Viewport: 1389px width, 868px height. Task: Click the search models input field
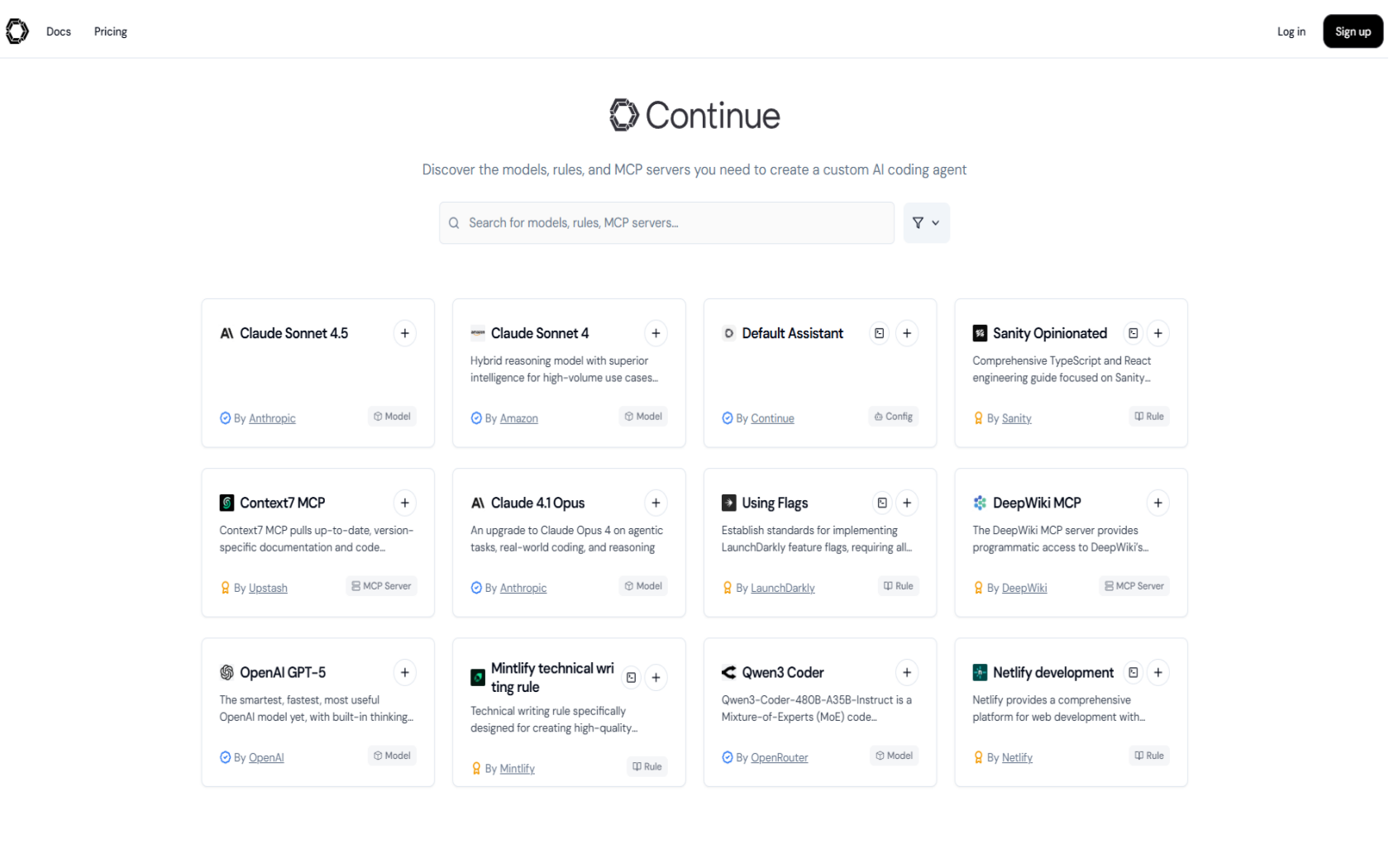[x=666, y=223]
